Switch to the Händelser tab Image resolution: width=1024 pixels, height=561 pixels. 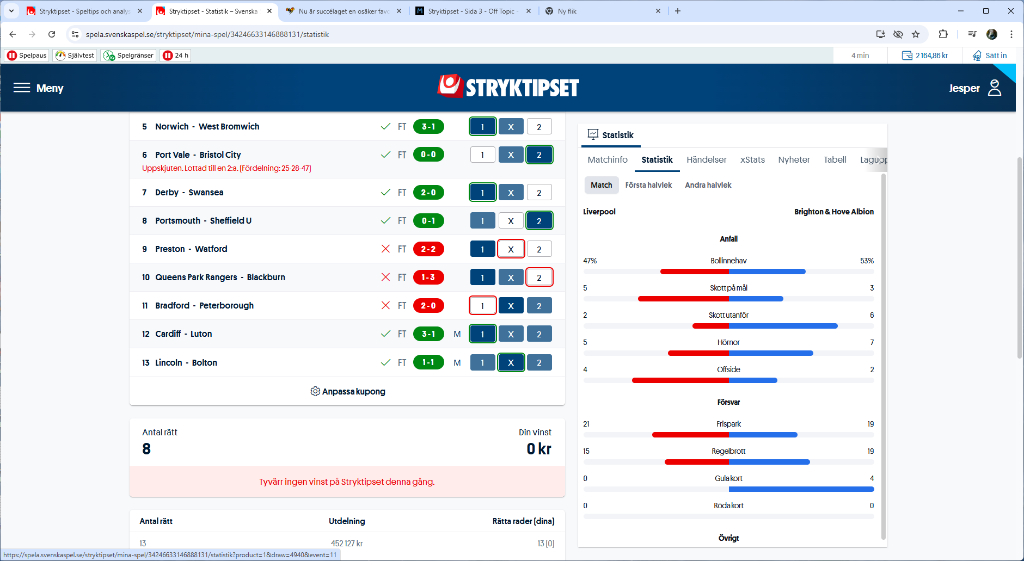click(706, 160)
